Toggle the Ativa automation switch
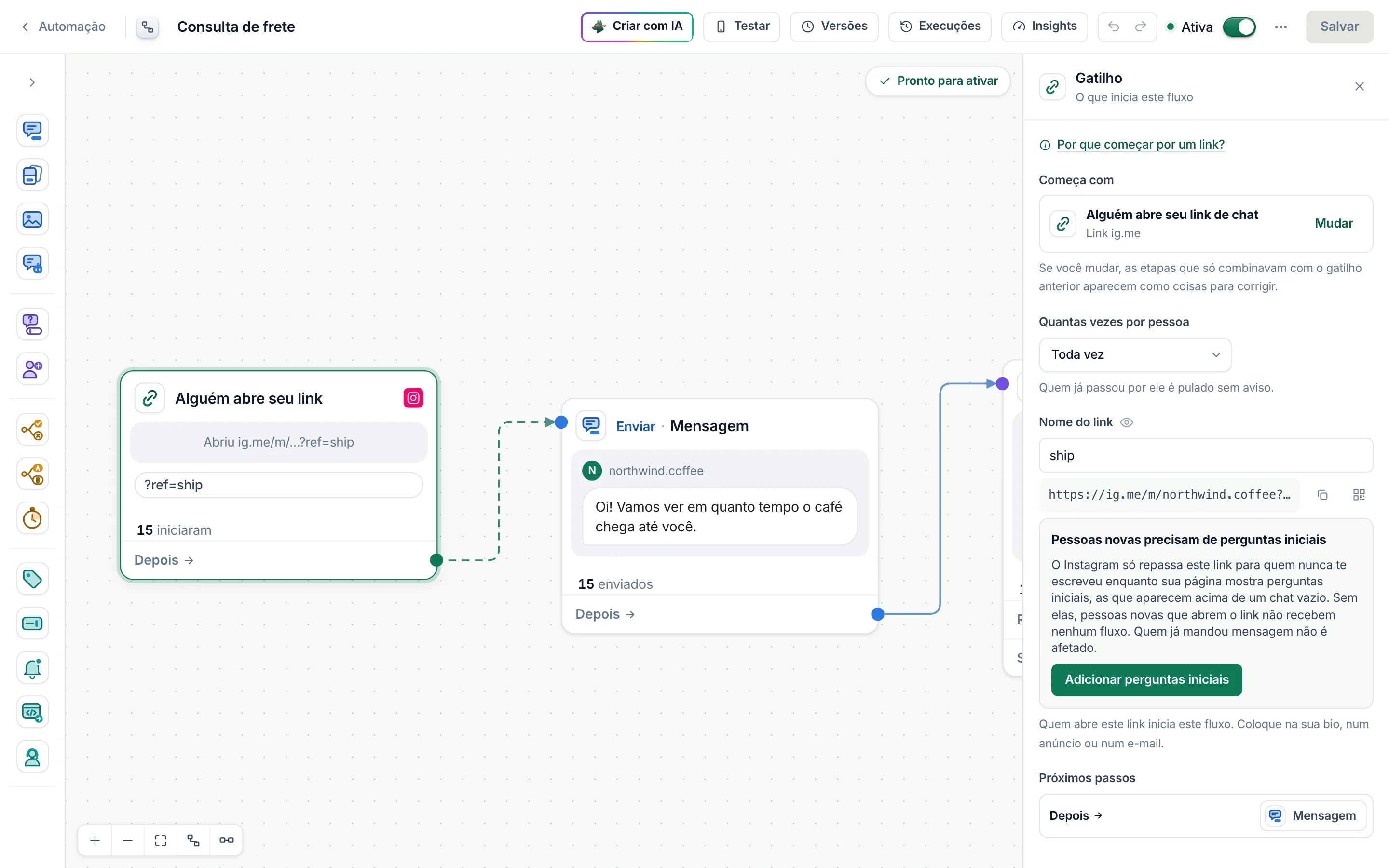The height and width of the screenshot is (868, 1389). [1239, 27]
